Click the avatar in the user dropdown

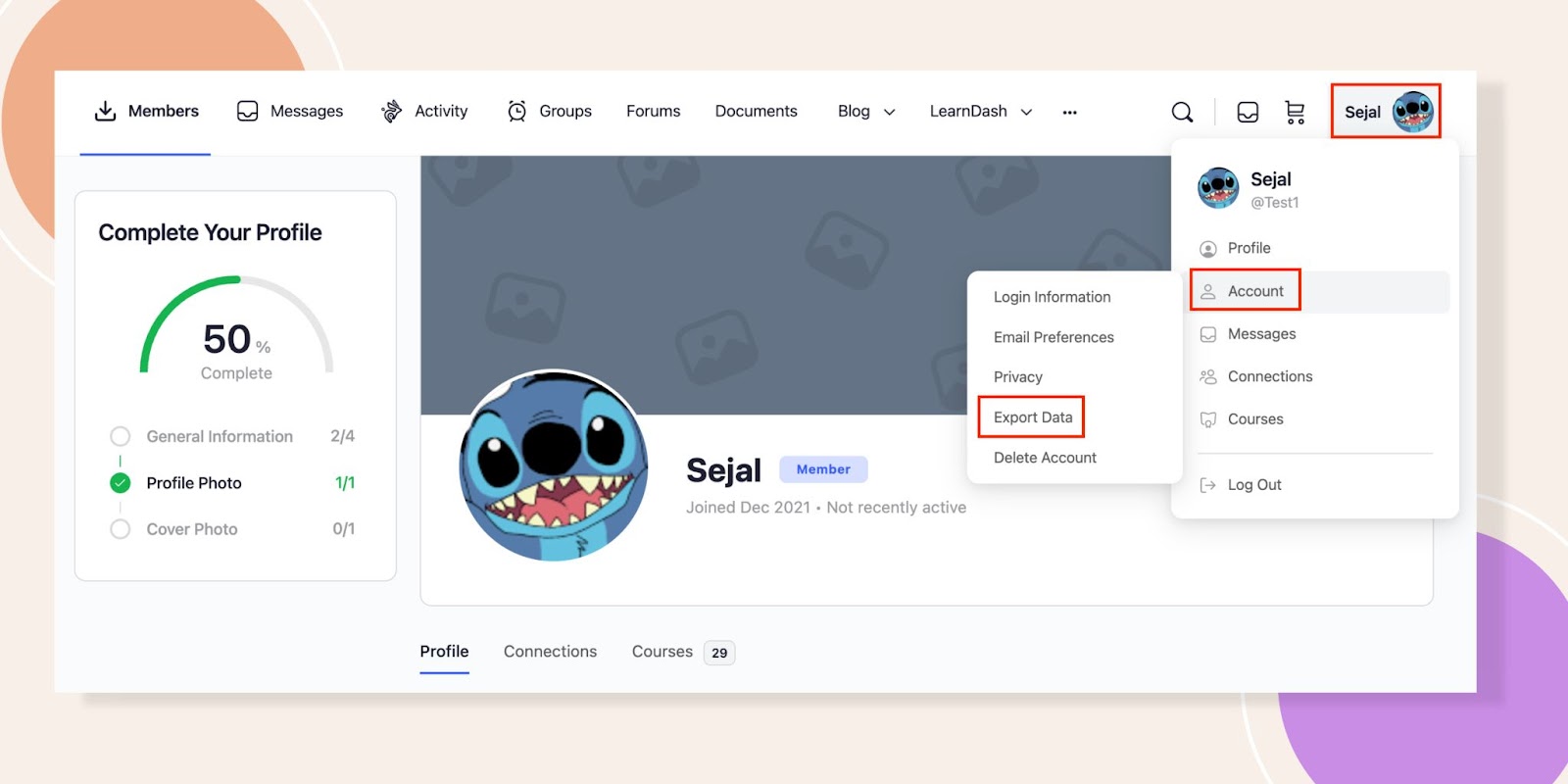tap(1218, 188)
